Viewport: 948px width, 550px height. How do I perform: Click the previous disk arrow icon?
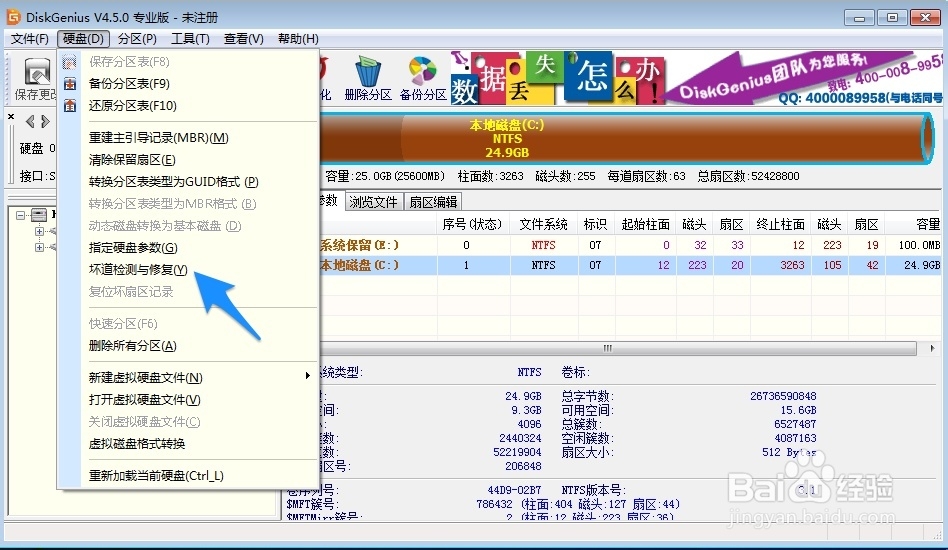(x=30, y=121)
